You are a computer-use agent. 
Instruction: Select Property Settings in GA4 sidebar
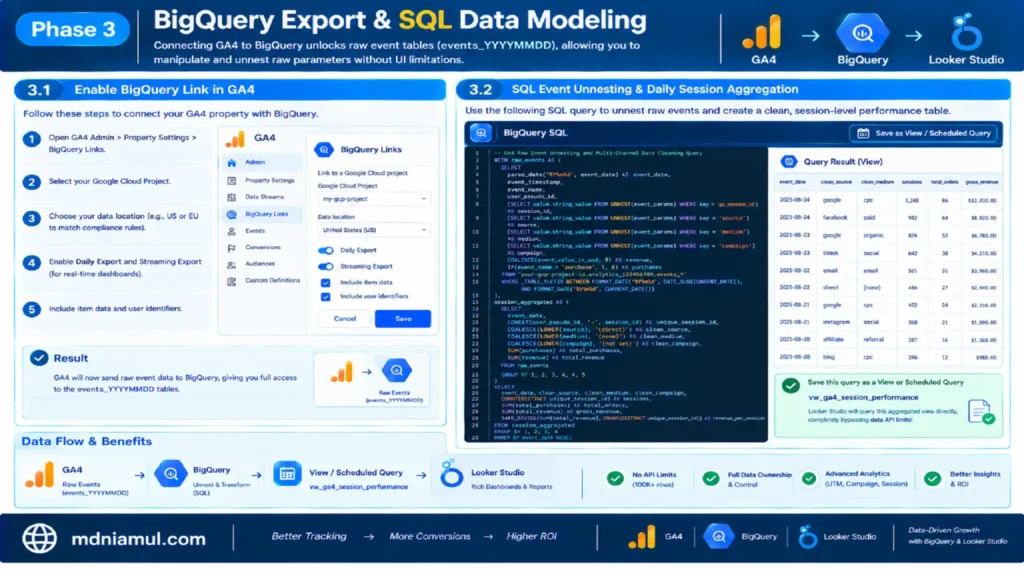[x=261, y=180]
